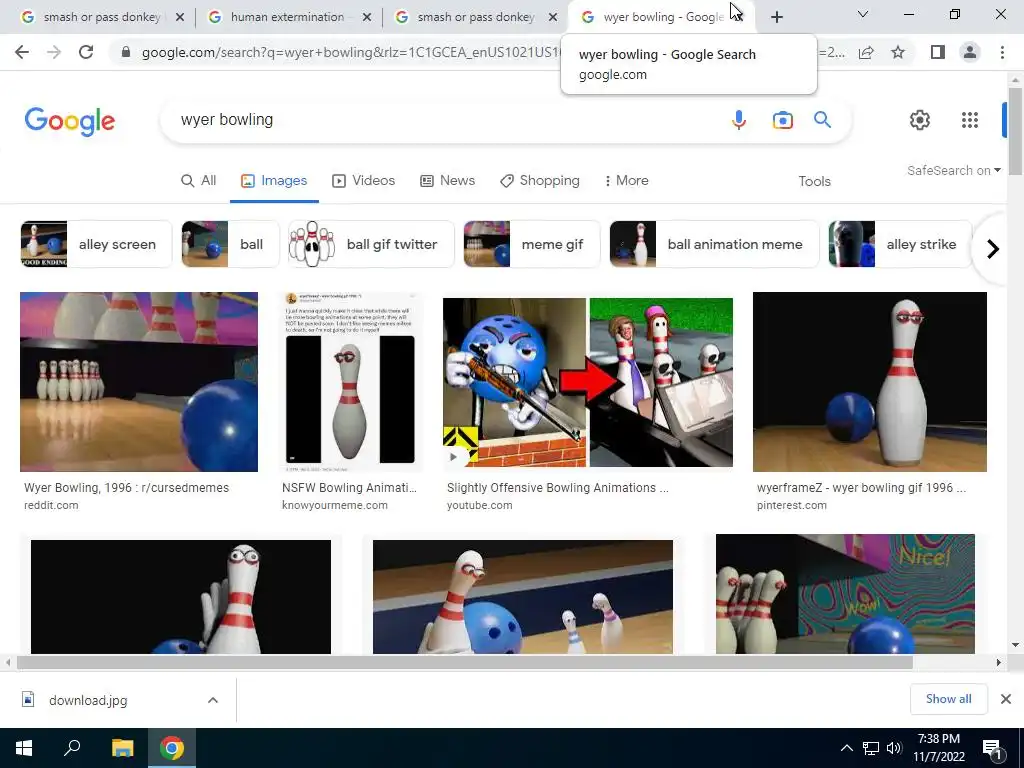Open File Explorer from taskbar
The width and height of the screenshot is (1024, 768).
122,748
